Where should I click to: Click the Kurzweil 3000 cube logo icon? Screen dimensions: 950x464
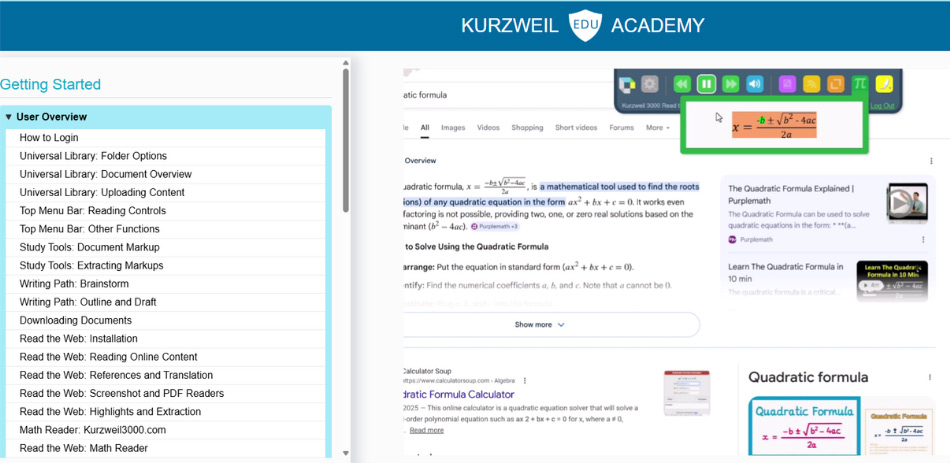point(627,84)
